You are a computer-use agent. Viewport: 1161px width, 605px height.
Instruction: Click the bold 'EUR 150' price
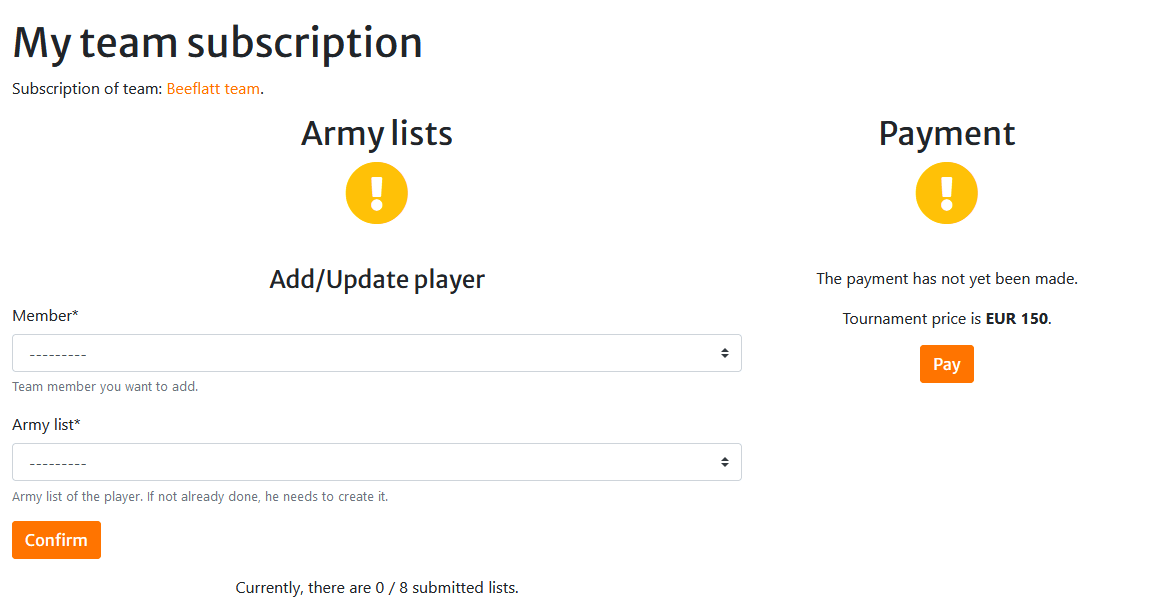point(1016,319)
